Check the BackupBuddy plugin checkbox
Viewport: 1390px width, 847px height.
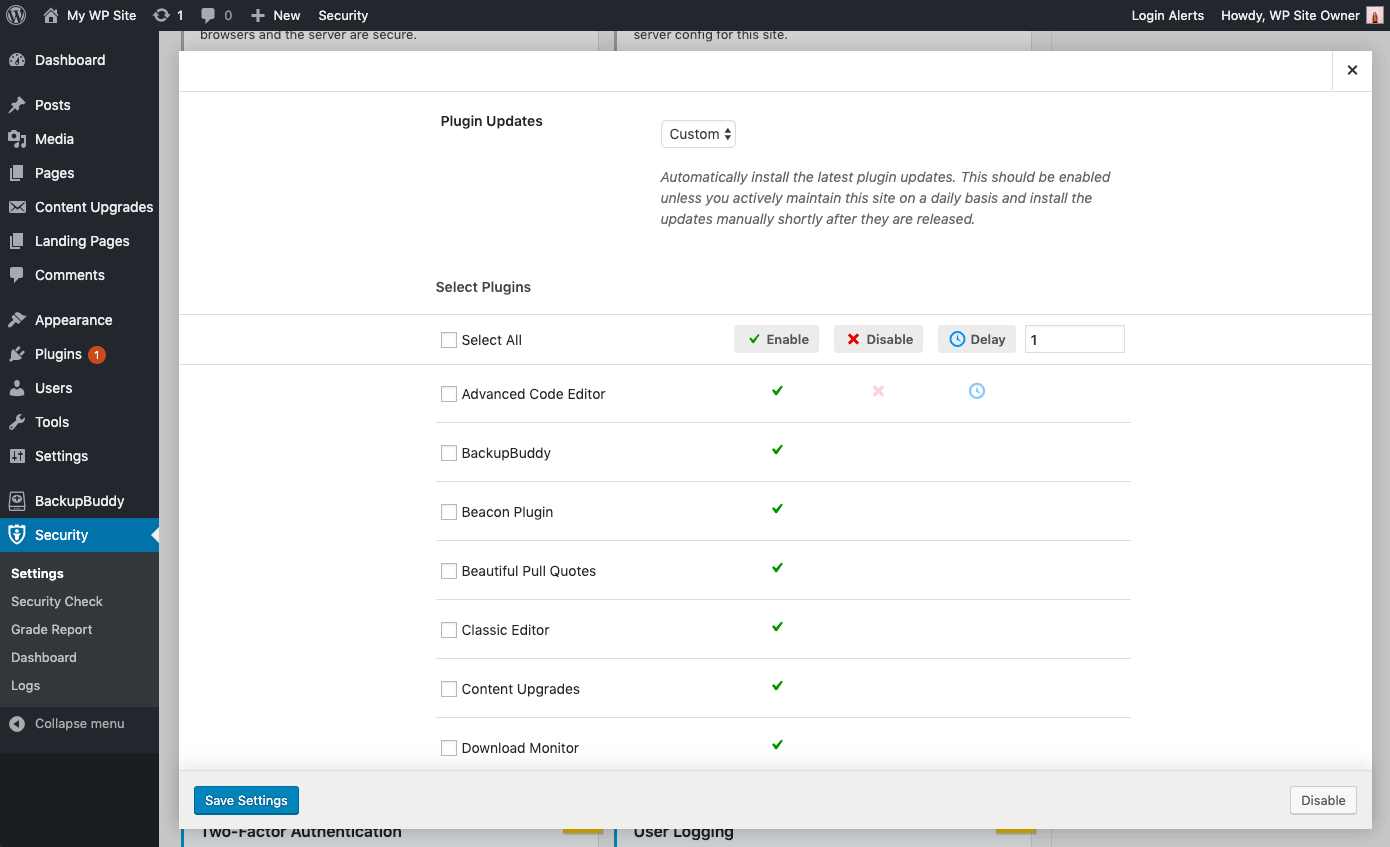449,453
